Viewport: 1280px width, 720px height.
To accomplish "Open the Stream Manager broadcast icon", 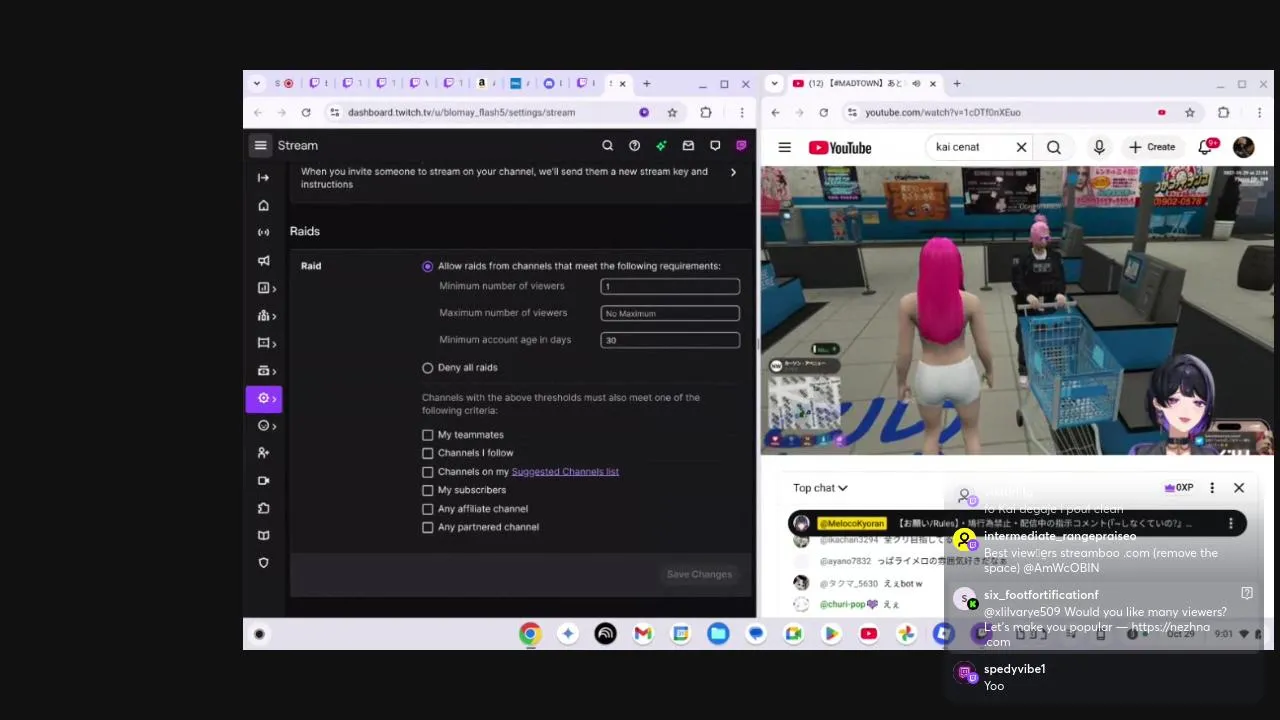I will 263,233.
